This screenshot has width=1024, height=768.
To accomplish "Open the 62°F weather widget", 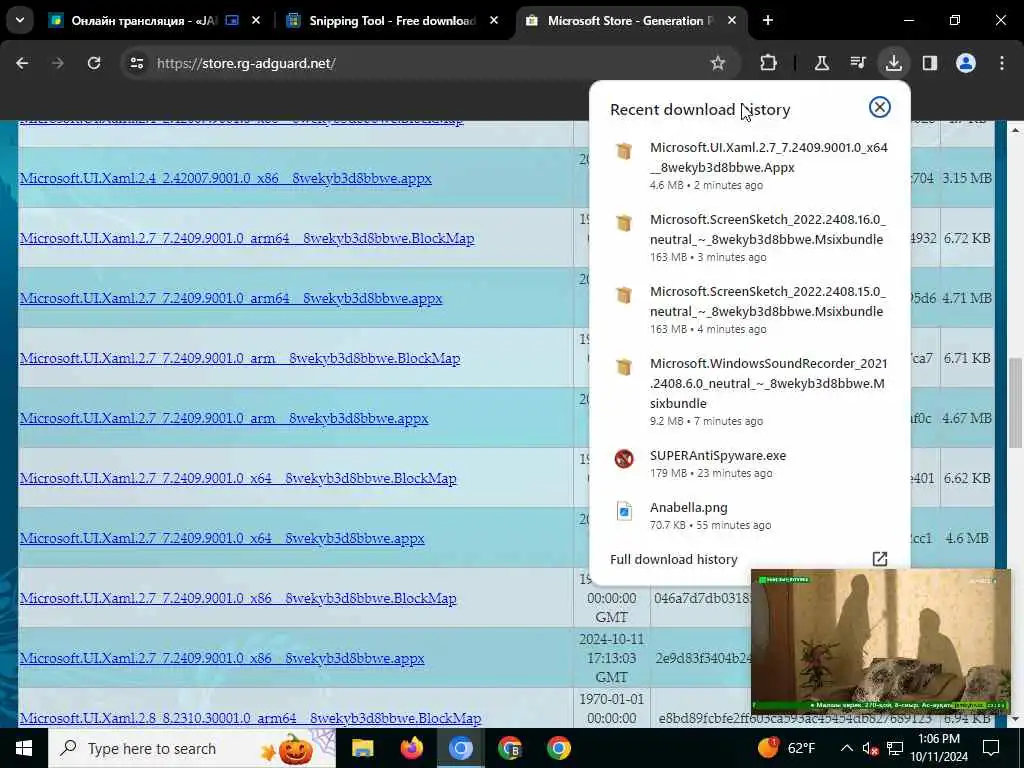I will (x=786, y=748).
